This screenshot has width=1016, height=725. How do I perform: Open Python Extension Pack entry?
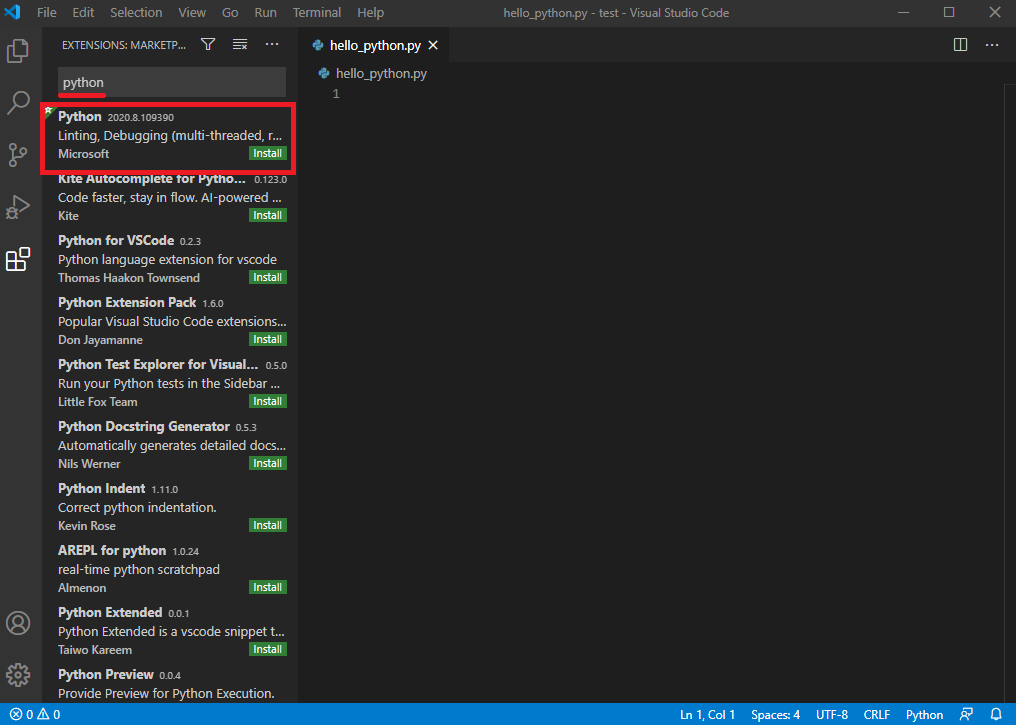170,321
